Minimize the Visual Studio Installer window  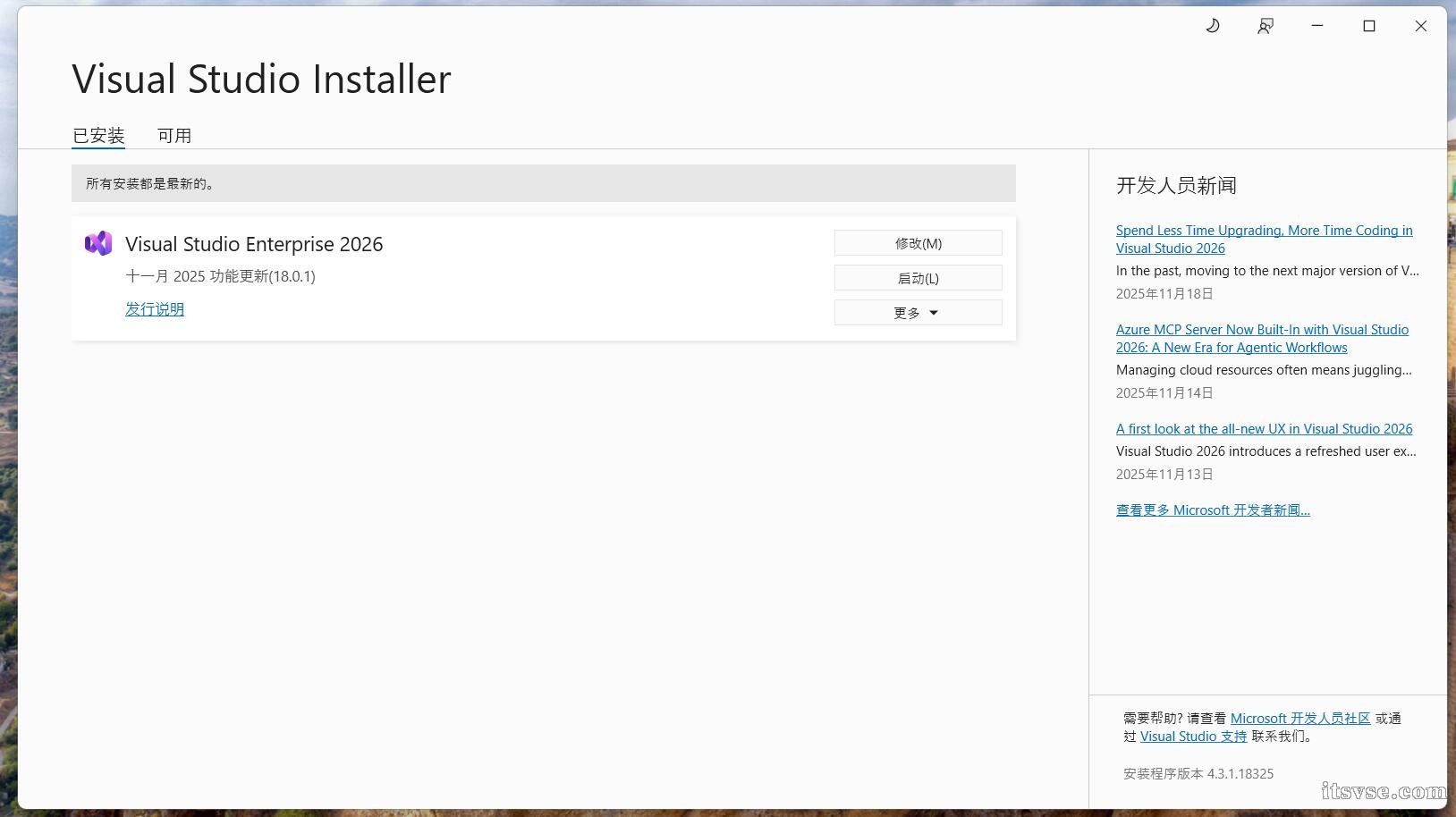click(x=1316, y=26)
